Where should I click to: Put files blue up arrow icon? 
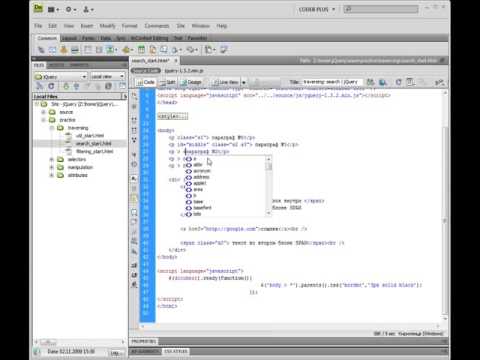(76, 86)
